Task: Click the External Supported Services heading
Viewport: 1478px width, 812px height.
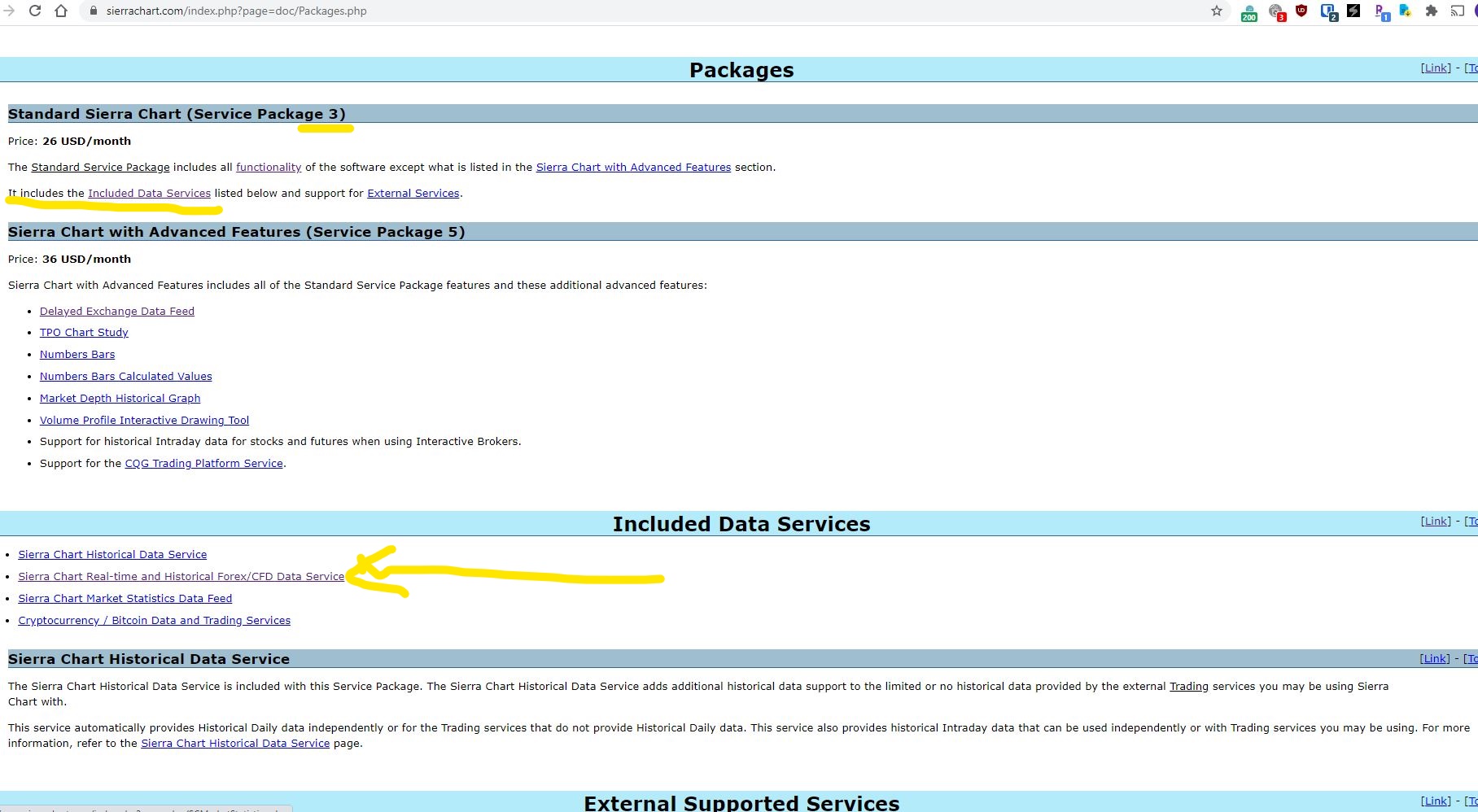Action: click(741, 802)
